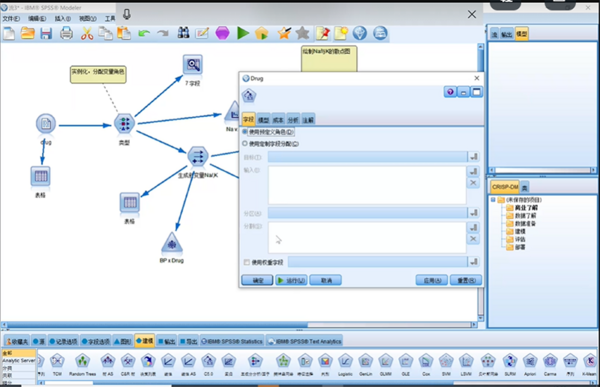Image resolution: width=600 pixels, height=387 pixels.
Task: Click the 运行 button in Drug dialog
Action: coord(291,280)
